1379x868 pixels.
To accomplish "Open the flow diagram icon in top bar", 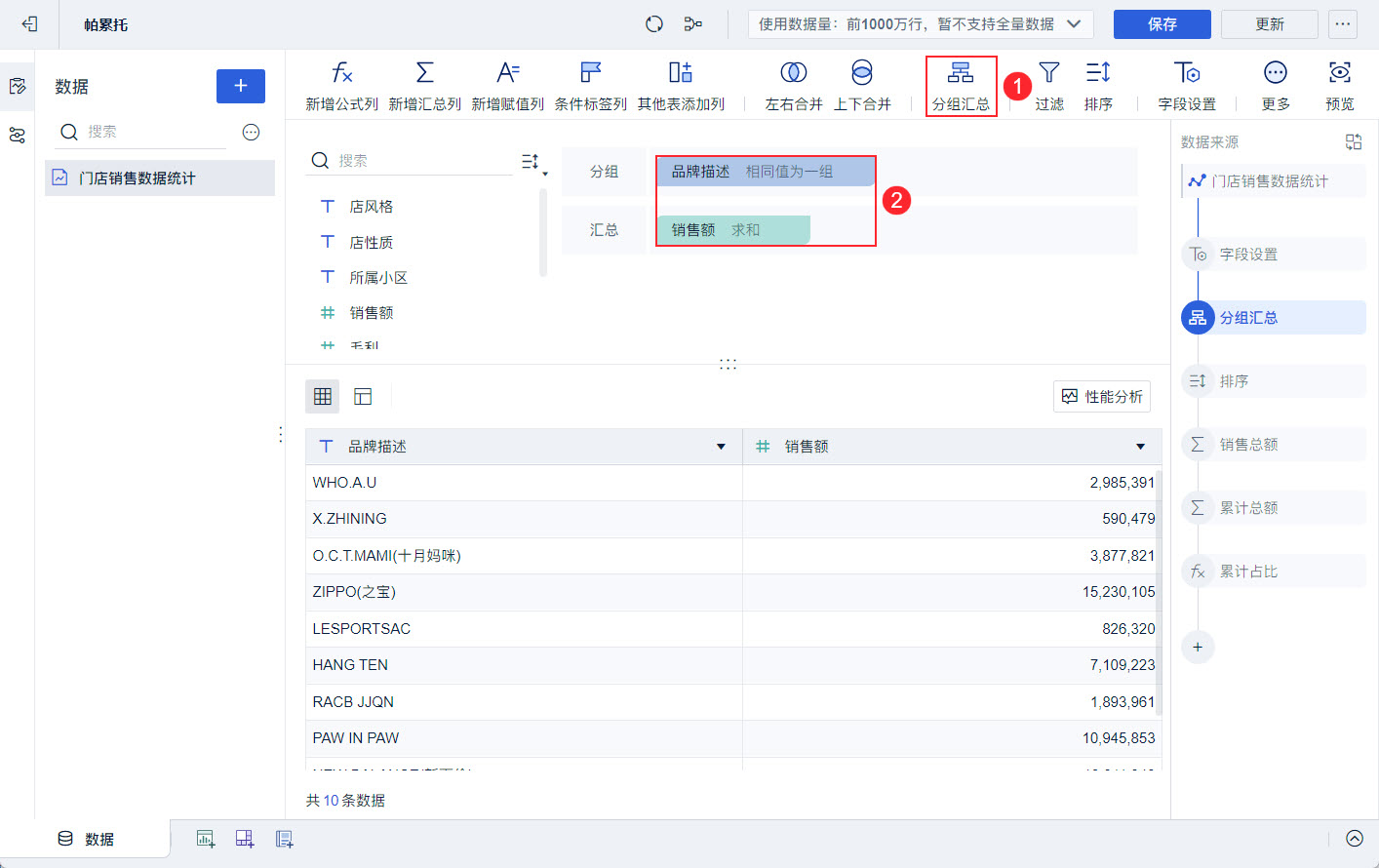I will pyautogui.click(x=693, y=24).
